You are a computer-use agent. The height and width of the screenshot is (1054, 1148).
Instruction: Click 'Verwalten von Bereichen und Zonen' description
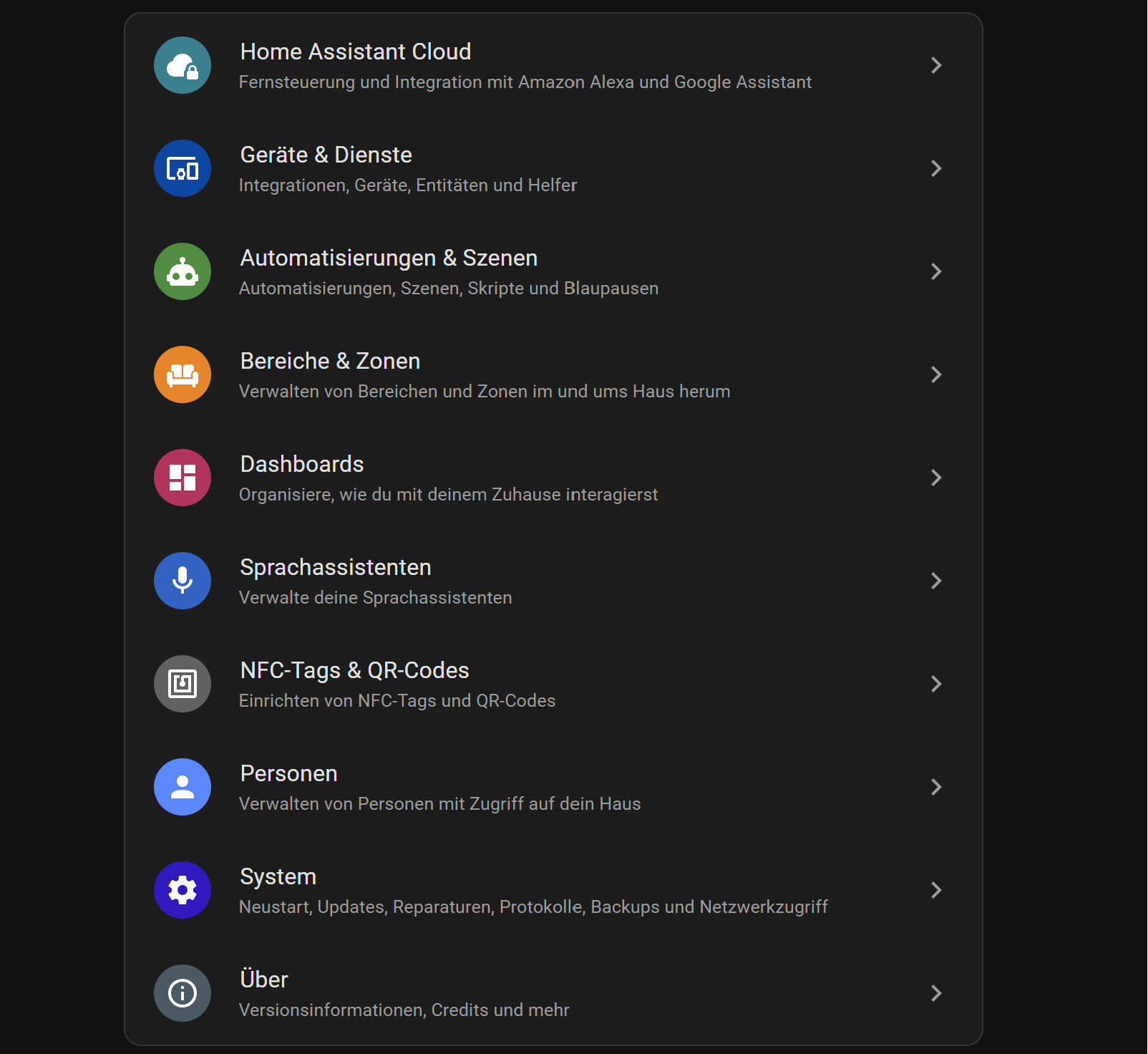click(485, 392)
